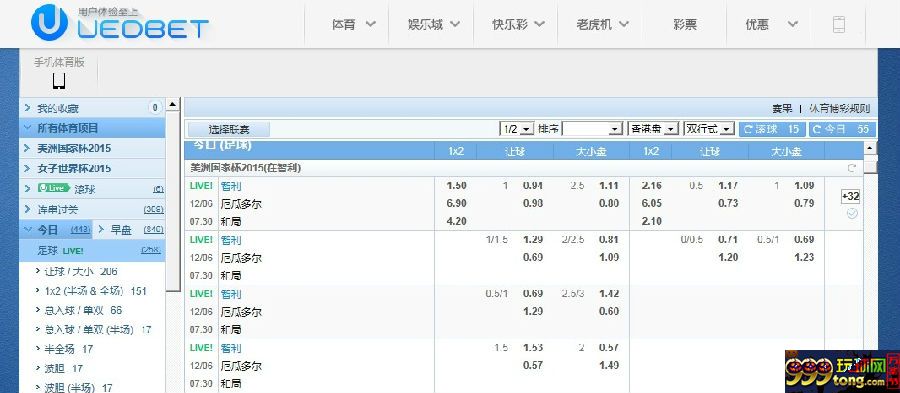Open the 优惠 navigation dropdown
The image size is (900, 393).
(x=771, y=24)
